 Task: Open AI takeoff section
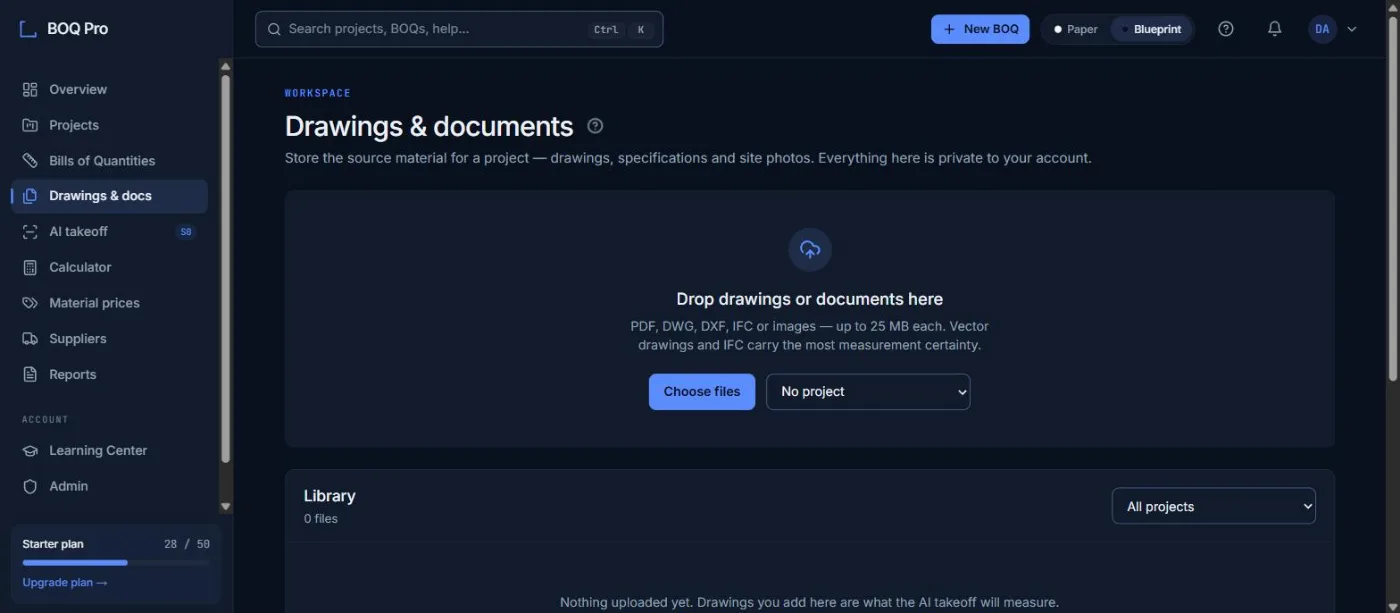(x=109, y=232)
